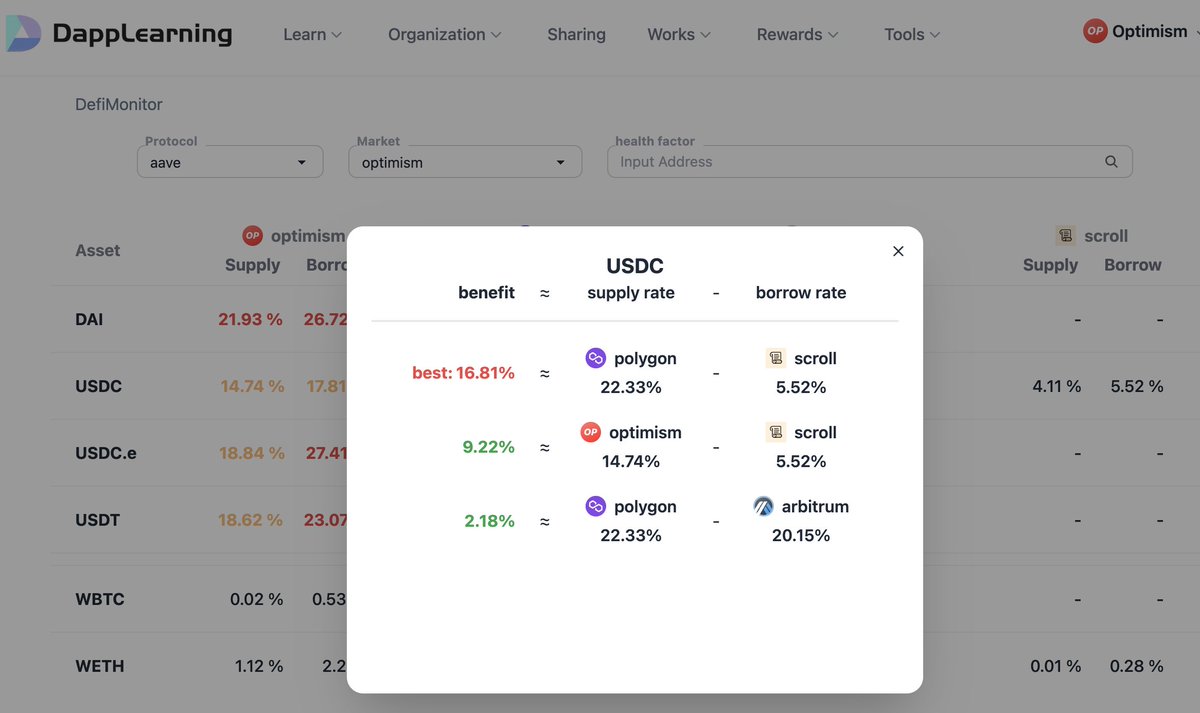Click the DAI asset row label
The width and height of the screenshot is (1200, 713).
point(89,320)
